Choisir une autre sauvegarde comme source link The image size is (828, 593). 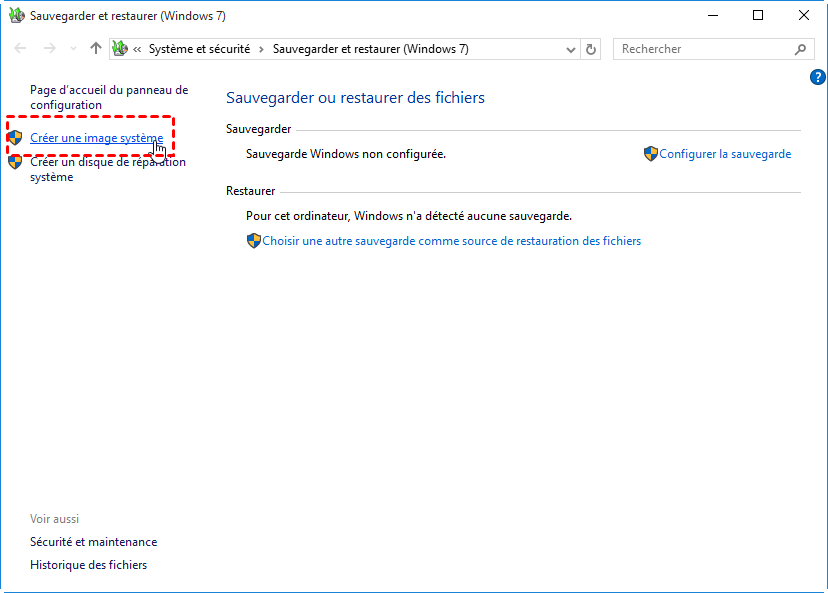(x=451, y=241)
